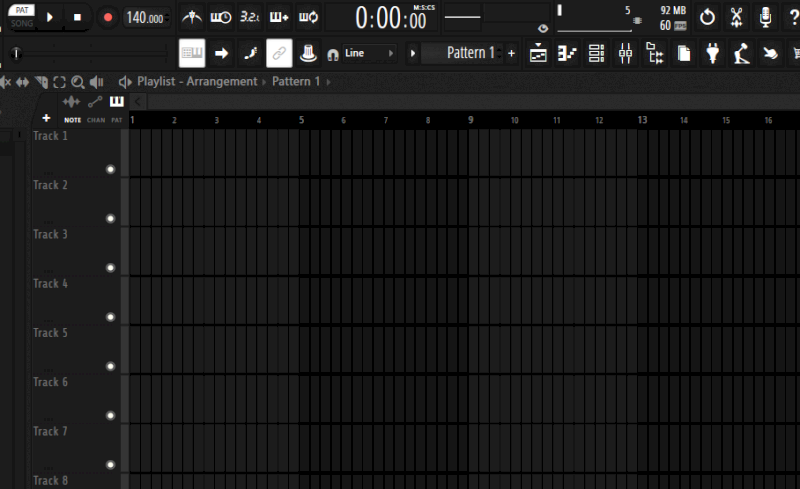Viewport: 800px width, 489px height.
Task: Select the playlist slip tool double arrow
Action: pyautogui.click(x=22, y=82)
